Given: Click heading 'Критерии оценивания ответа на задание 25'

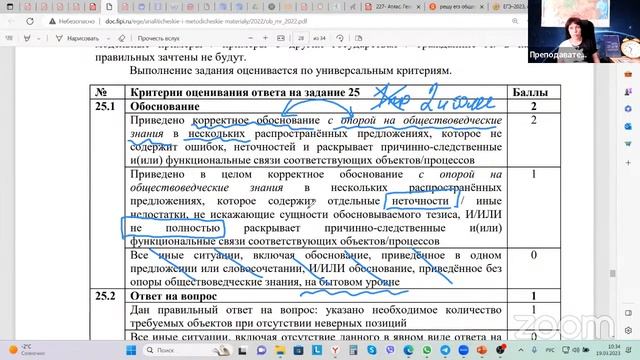Looking at the screenshot, I should tap(245, 92).
